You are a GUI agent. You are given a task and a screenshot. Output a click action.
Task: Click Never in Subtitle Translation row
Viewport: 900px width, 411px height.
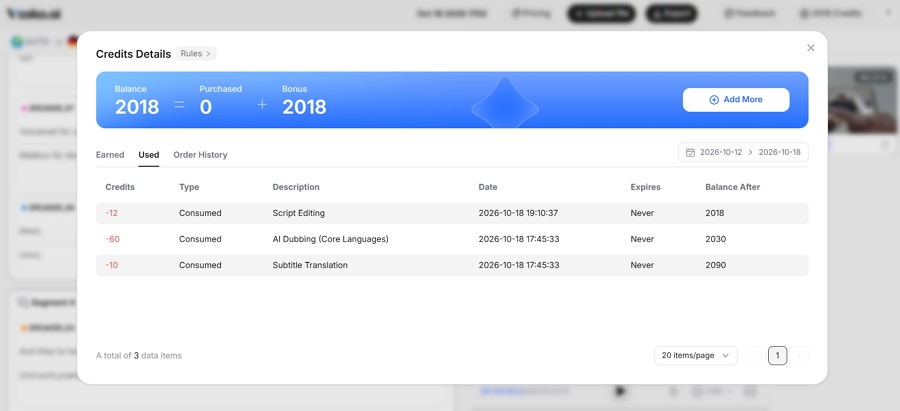click(x=642, y=266)
